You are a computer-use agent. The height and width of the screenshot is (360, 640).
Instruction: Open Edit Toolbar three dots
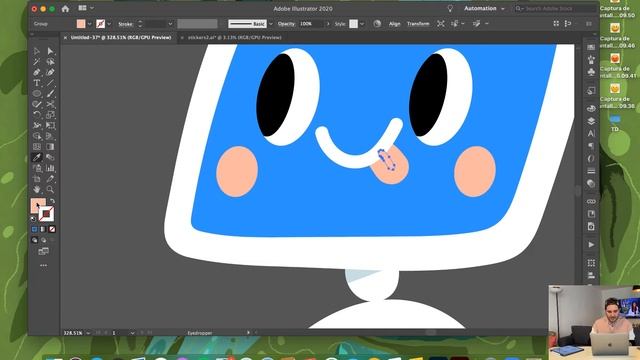tap(43, 265)
